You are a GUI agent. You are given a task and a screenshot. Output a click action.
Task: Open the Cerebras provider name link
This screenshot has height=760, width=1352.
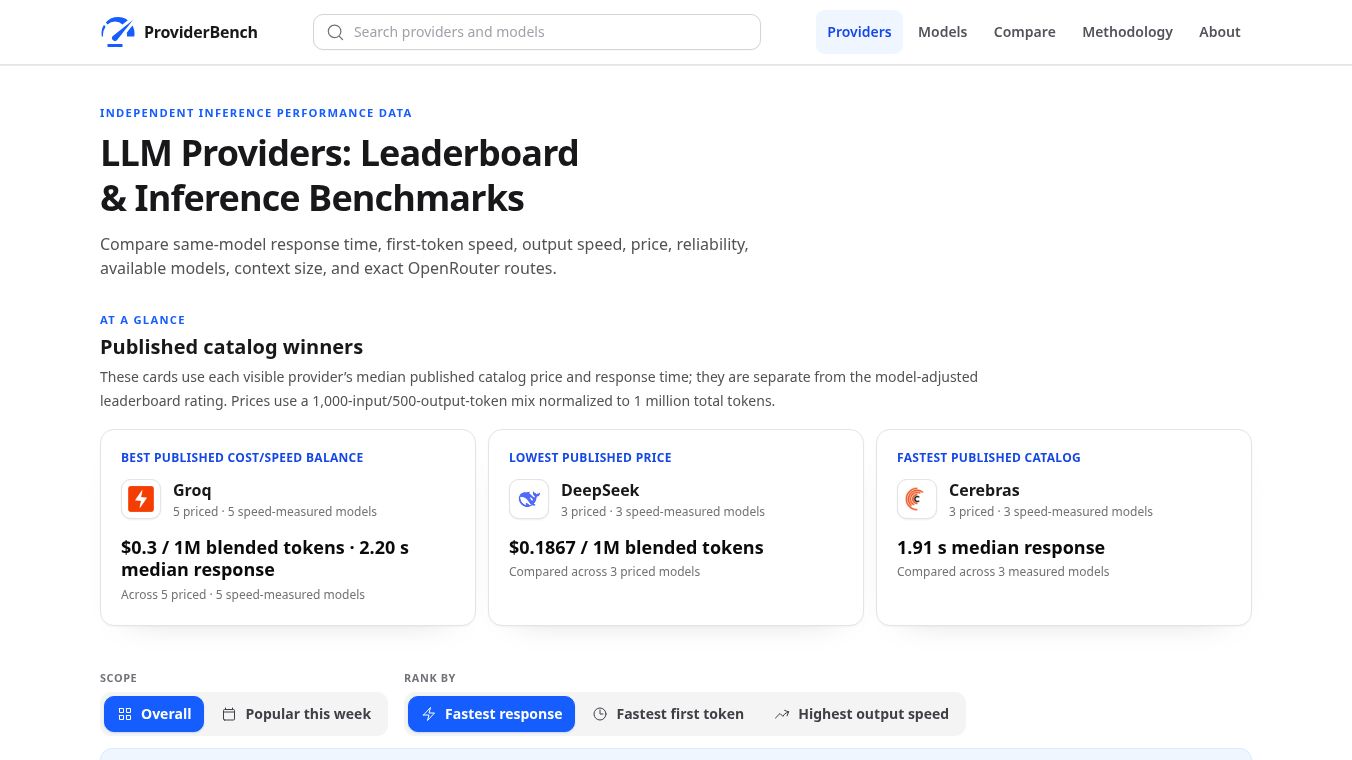pos(984,490)
